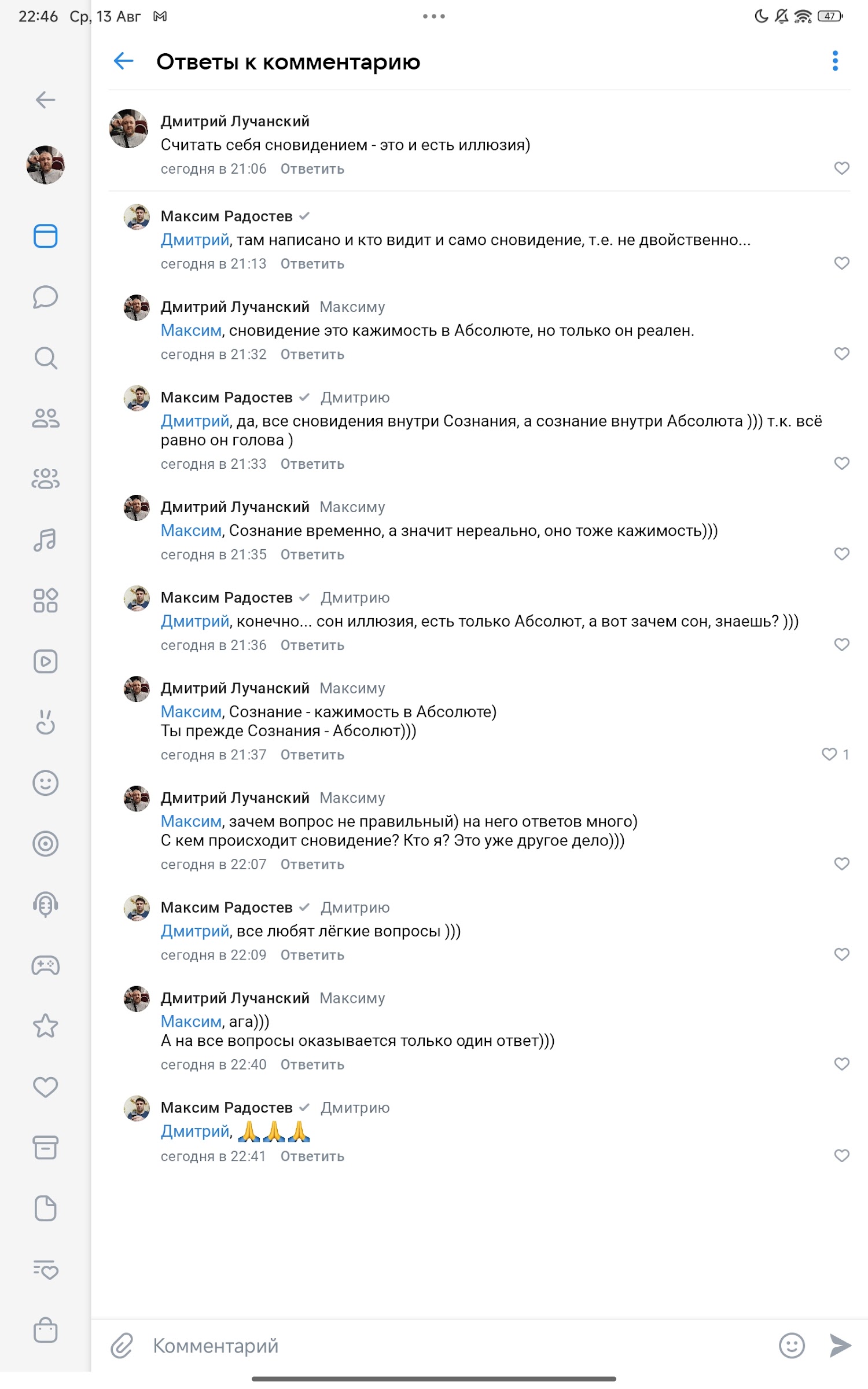The height and width of the screenshot is (1389, 868).
Task: Tap Ответить under the 21:13 reply
Action: [312, 264]
